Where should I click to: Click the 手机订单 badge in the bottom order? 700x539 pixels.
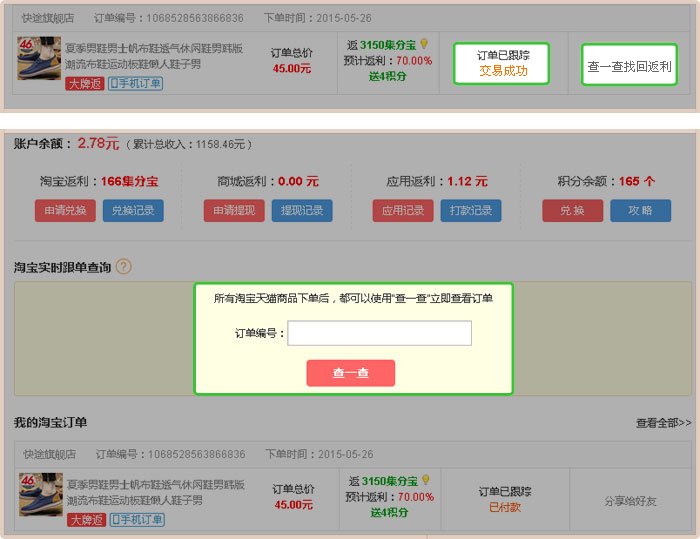(x=136, y=519)
